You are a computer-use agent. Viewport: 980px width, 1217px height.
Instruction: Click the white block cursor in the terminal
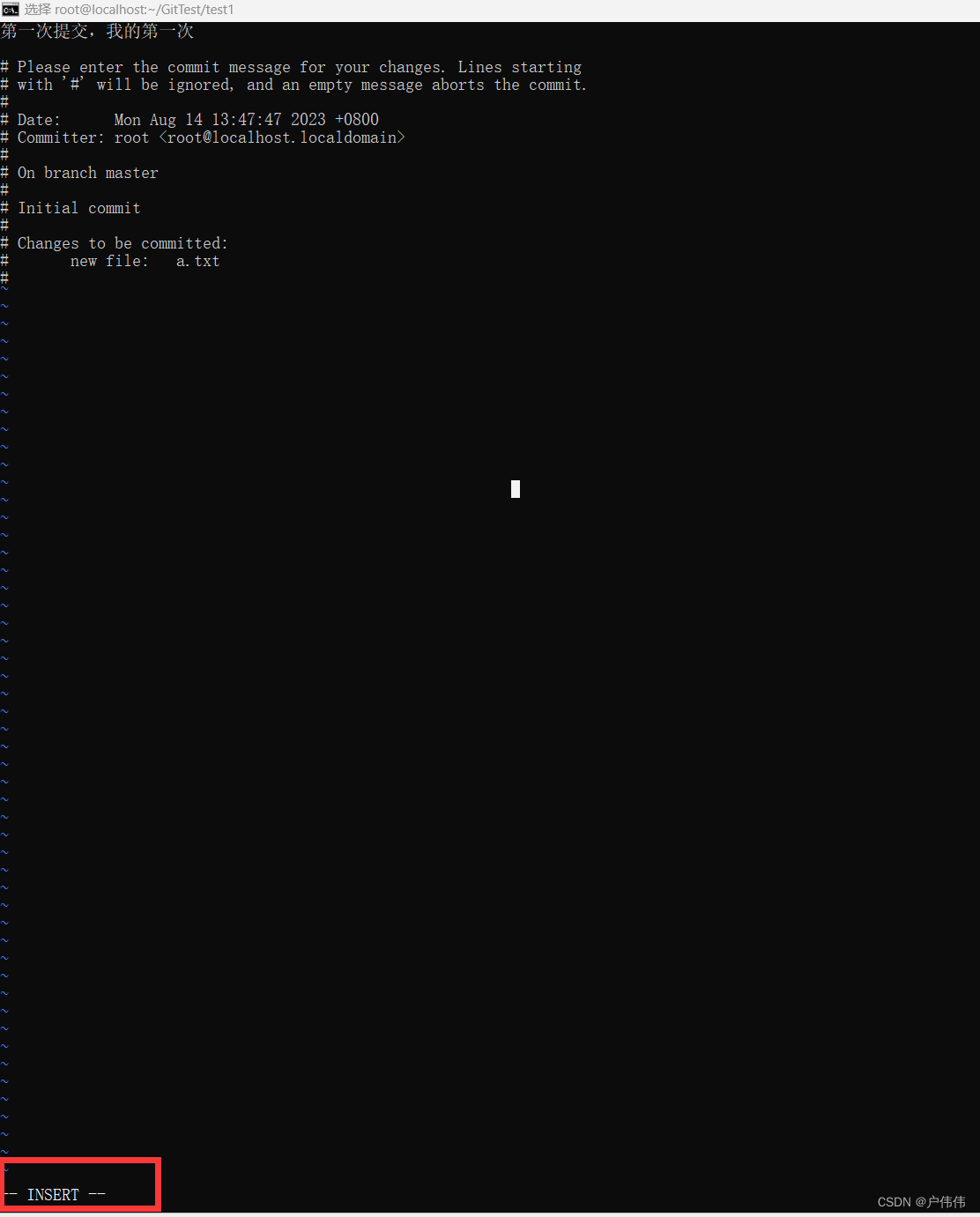click(516, 489)
